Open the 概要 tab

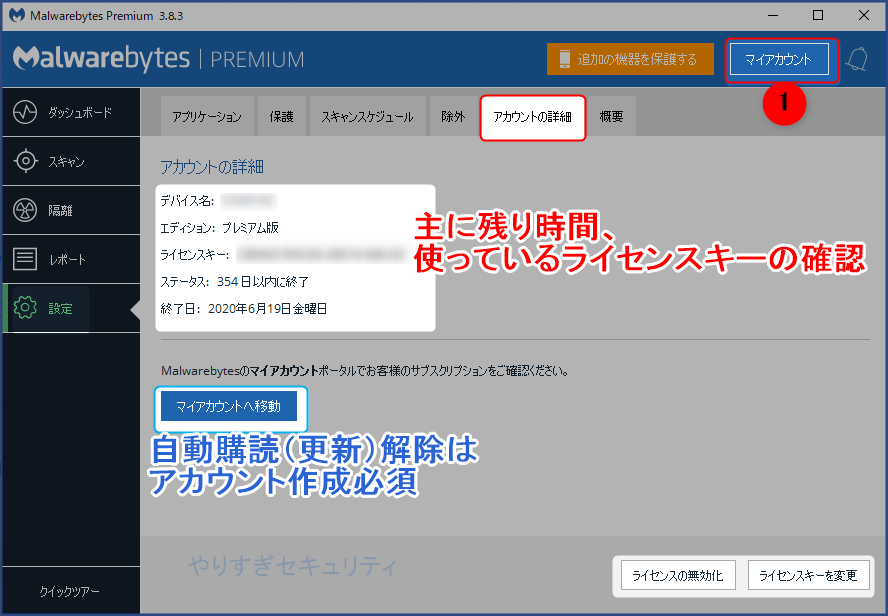tap(612, 117)
